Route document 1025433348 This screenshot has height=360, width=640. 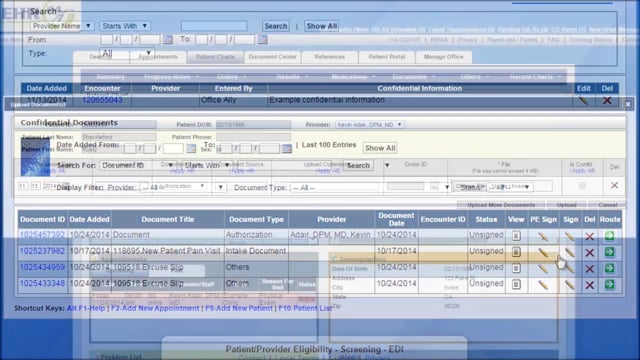pyautogui.click(x=609, y=284)
